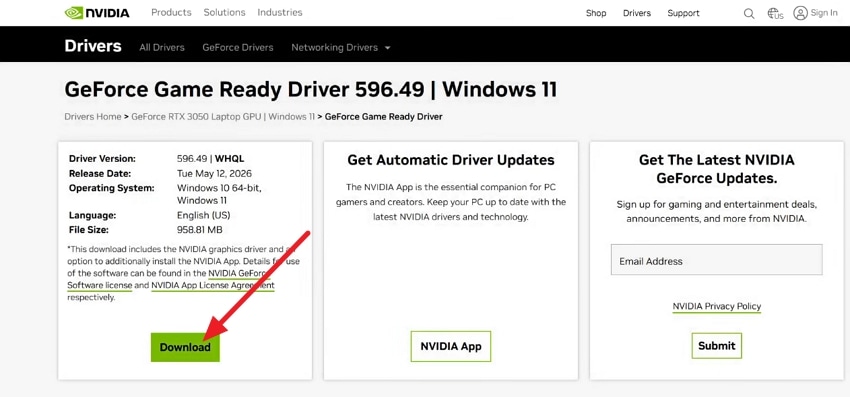Select the GeForce Drivers tab
The width and height of the screenshot is (850, 397).
238,47
